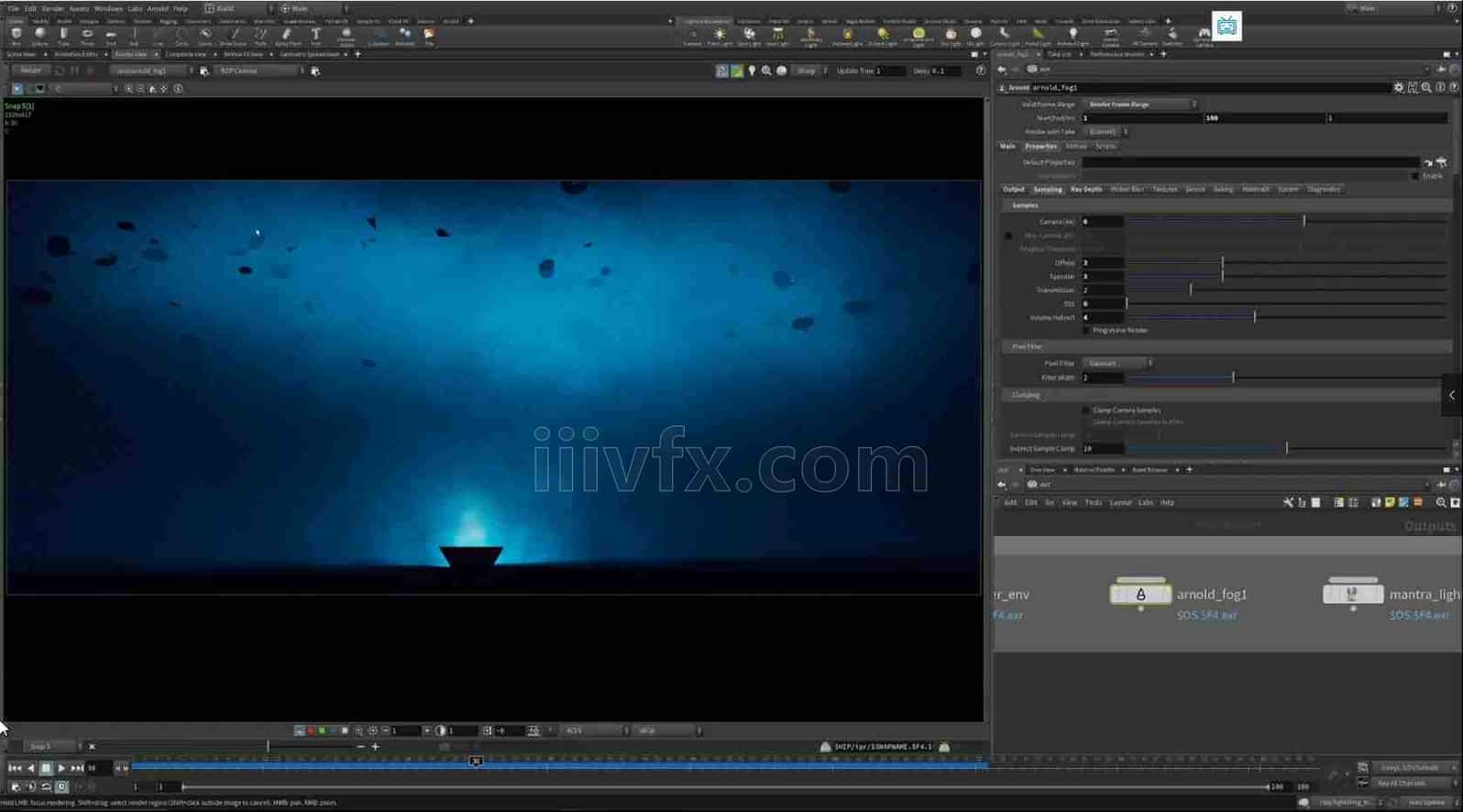Select the Sphere shelf tool
1463x812 pixels.
coord(40,36)
